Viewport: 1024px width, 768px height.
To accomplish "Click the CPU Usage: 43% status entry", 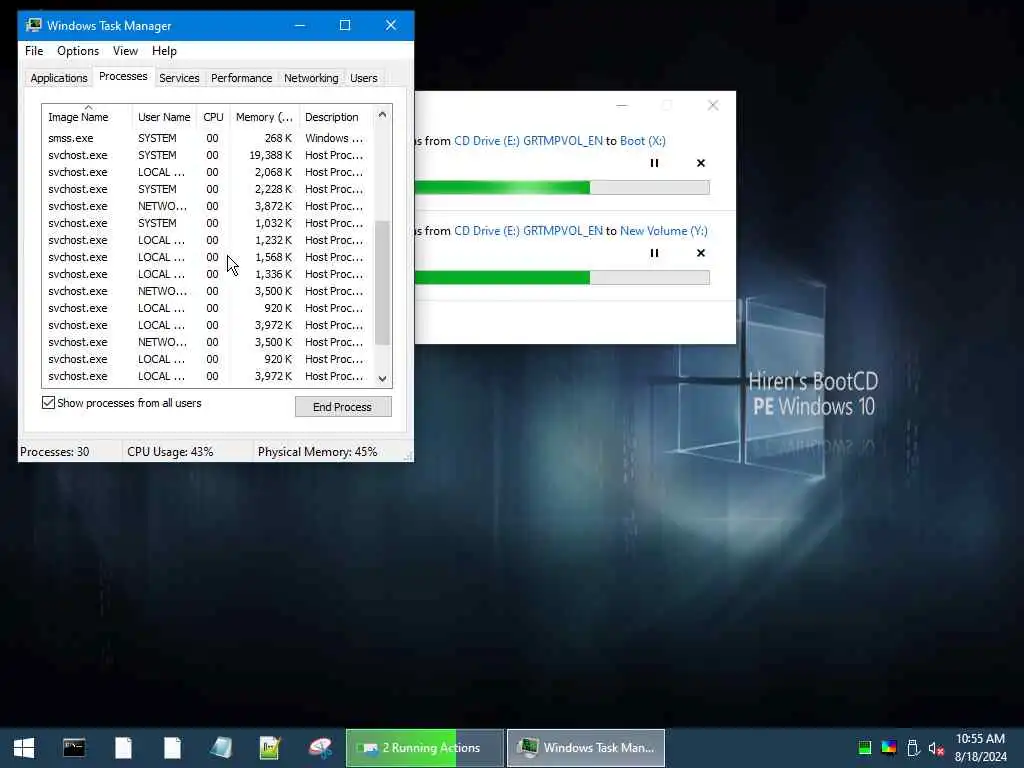I will pyautogui.click(x=170, y=452).
